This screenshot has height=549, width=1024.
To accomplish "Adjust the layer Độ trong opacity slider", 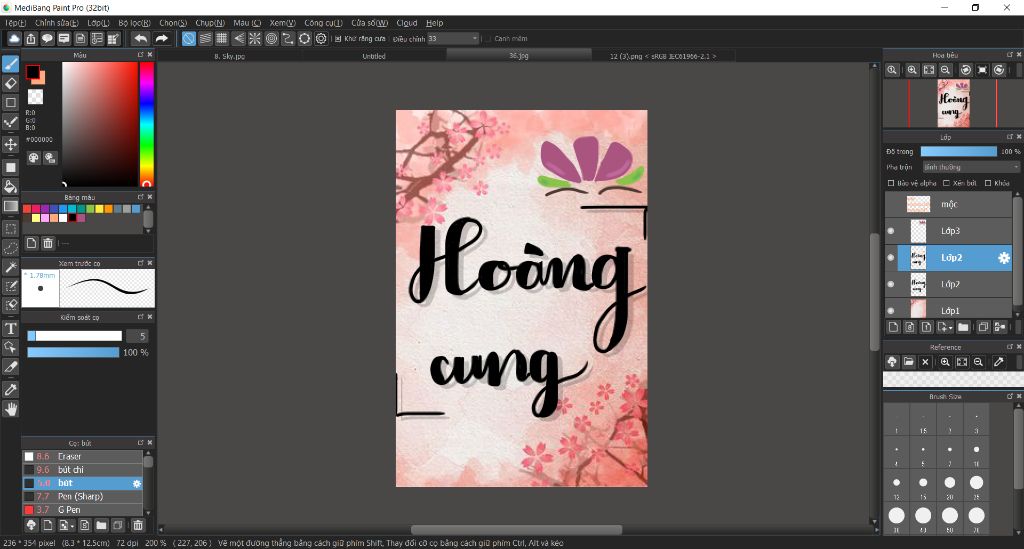I will click(959, 151).
